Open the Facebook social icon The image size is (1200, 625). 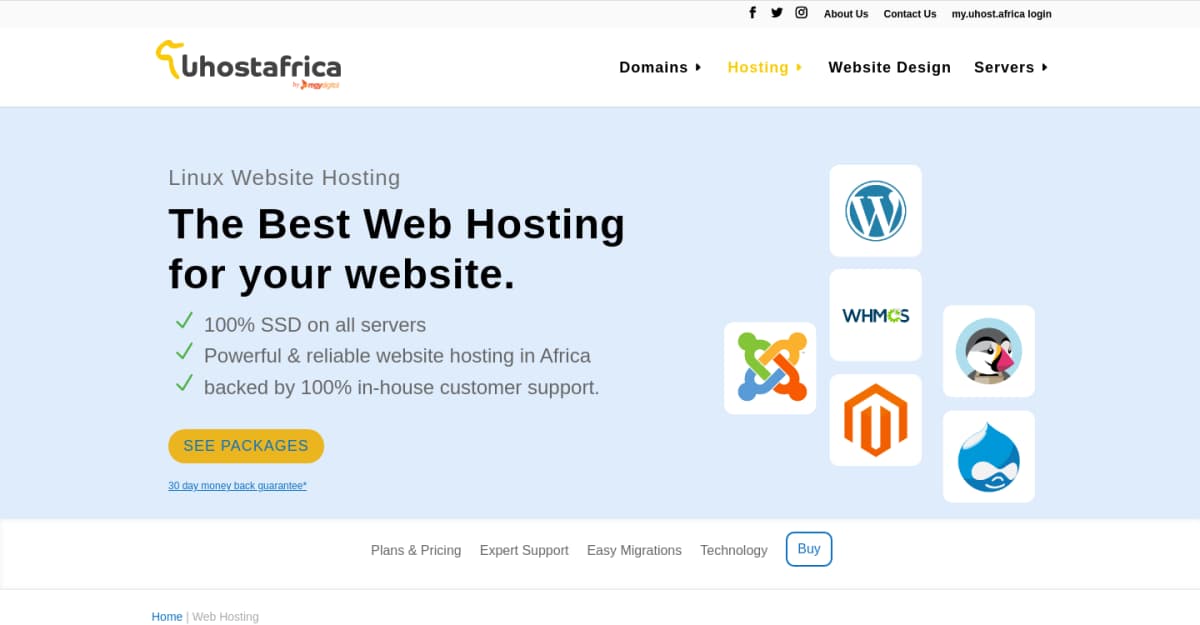coord(753,13)
